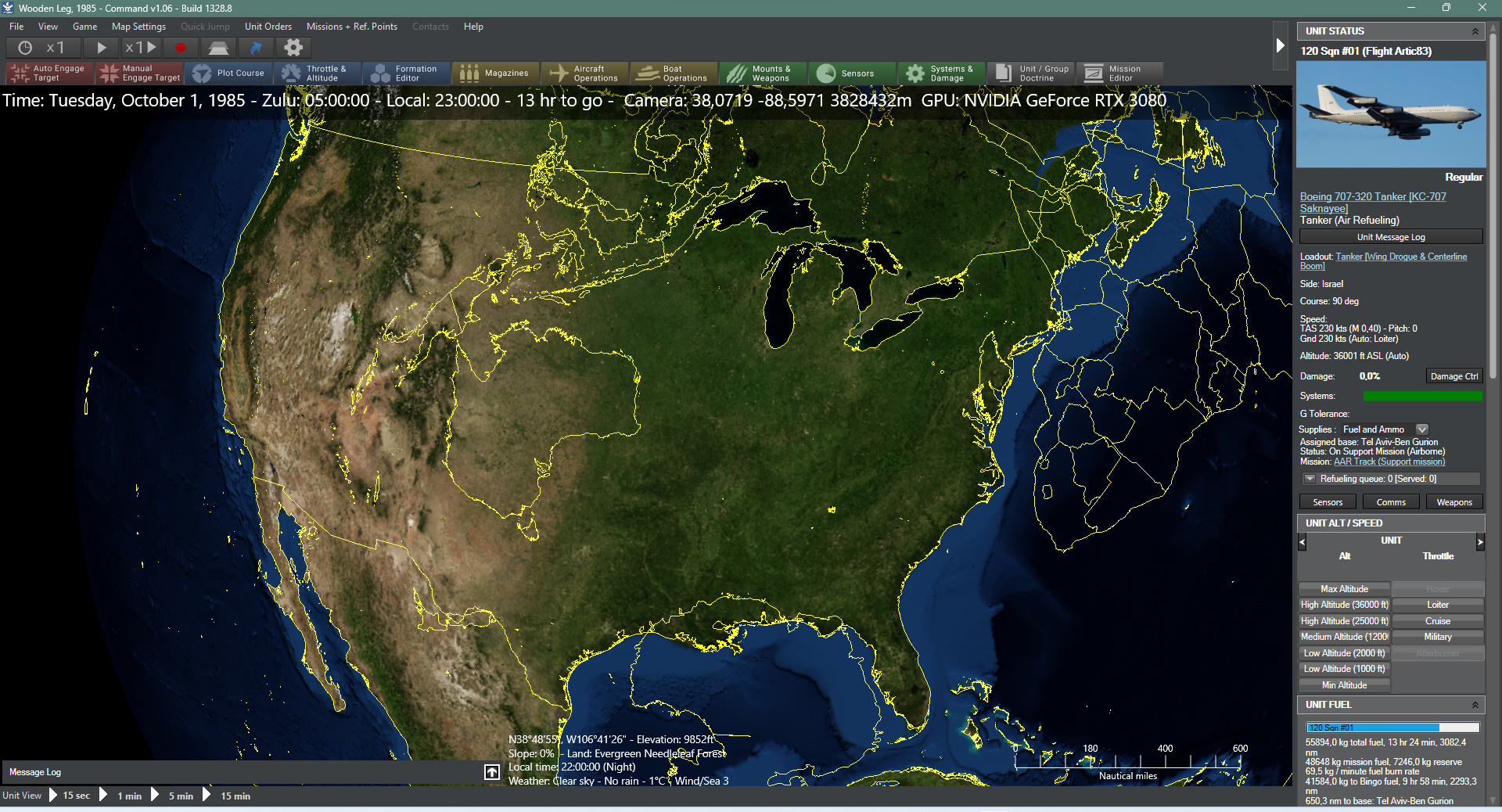
Task: Open the Supplies Fuel and Ammo dropdown
Action: coord(1422,429)
